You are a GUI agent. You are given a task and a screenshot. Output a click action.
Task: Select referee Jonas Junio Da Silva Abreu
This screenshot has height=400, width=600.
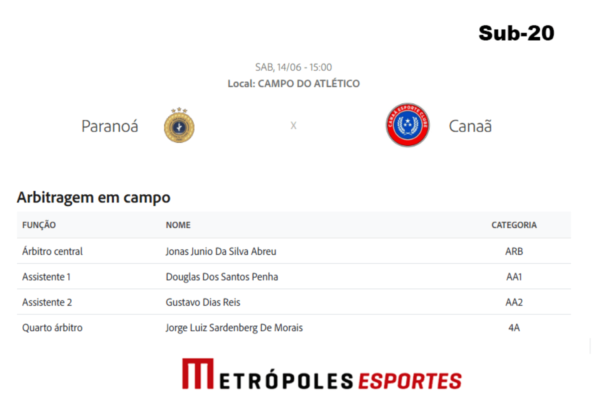(221, 251)
